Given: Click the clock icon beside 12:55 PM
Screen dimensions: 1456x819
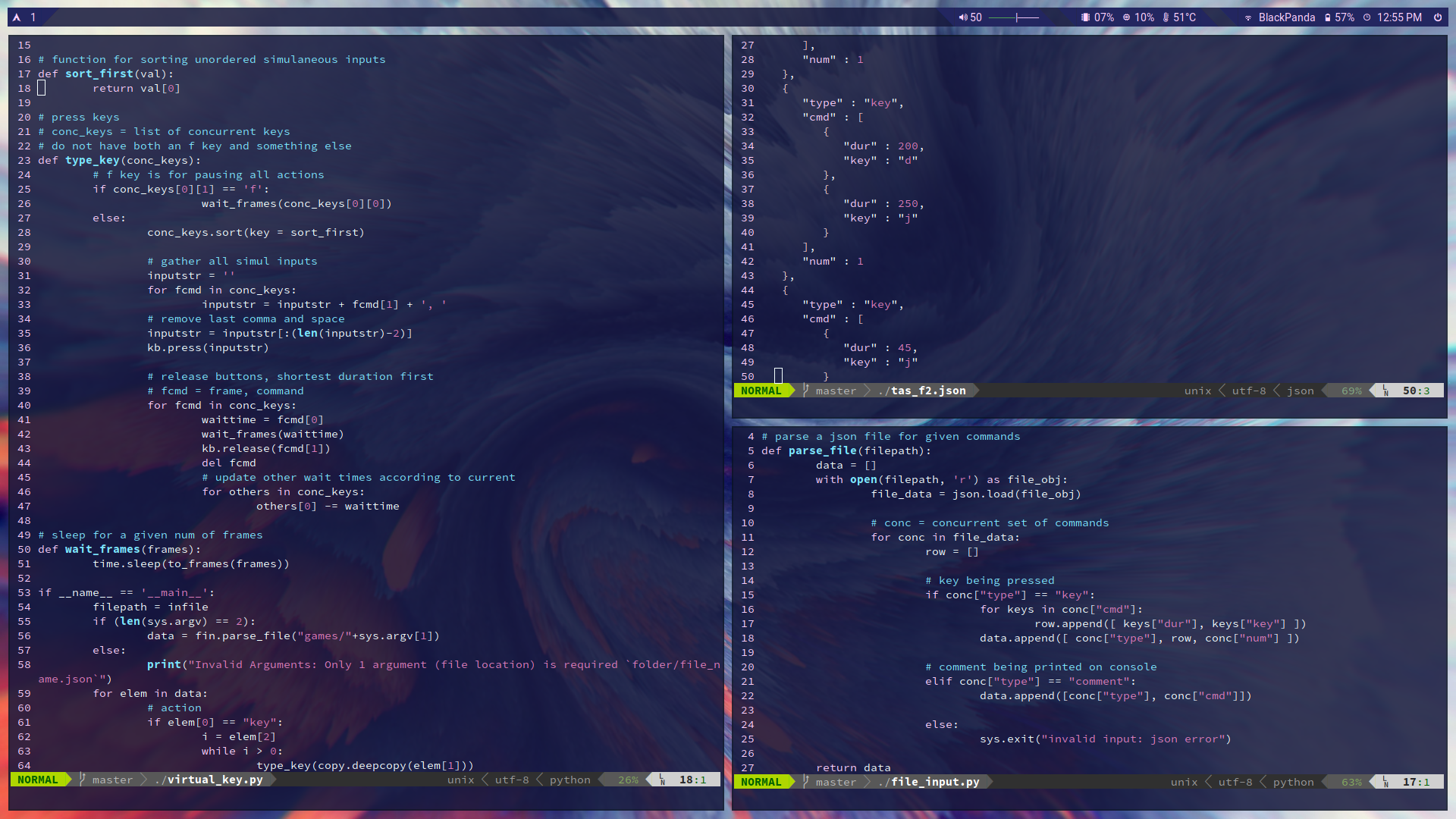Looking at the screenshot, I should pos(1367,17).
